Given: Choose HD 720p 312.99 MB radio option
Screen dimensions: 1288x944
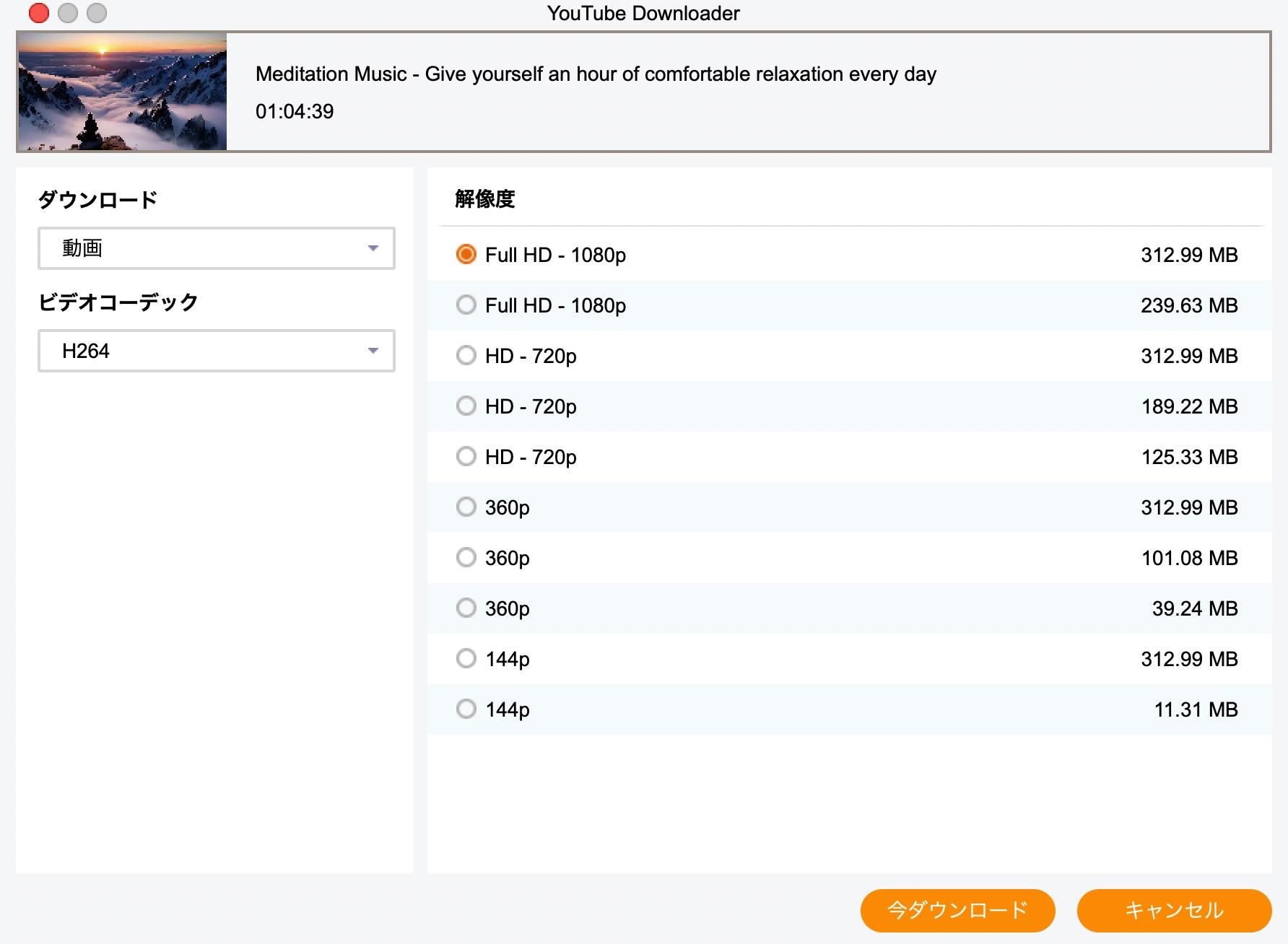Looking at the screenshot, I should pos(466,356).
